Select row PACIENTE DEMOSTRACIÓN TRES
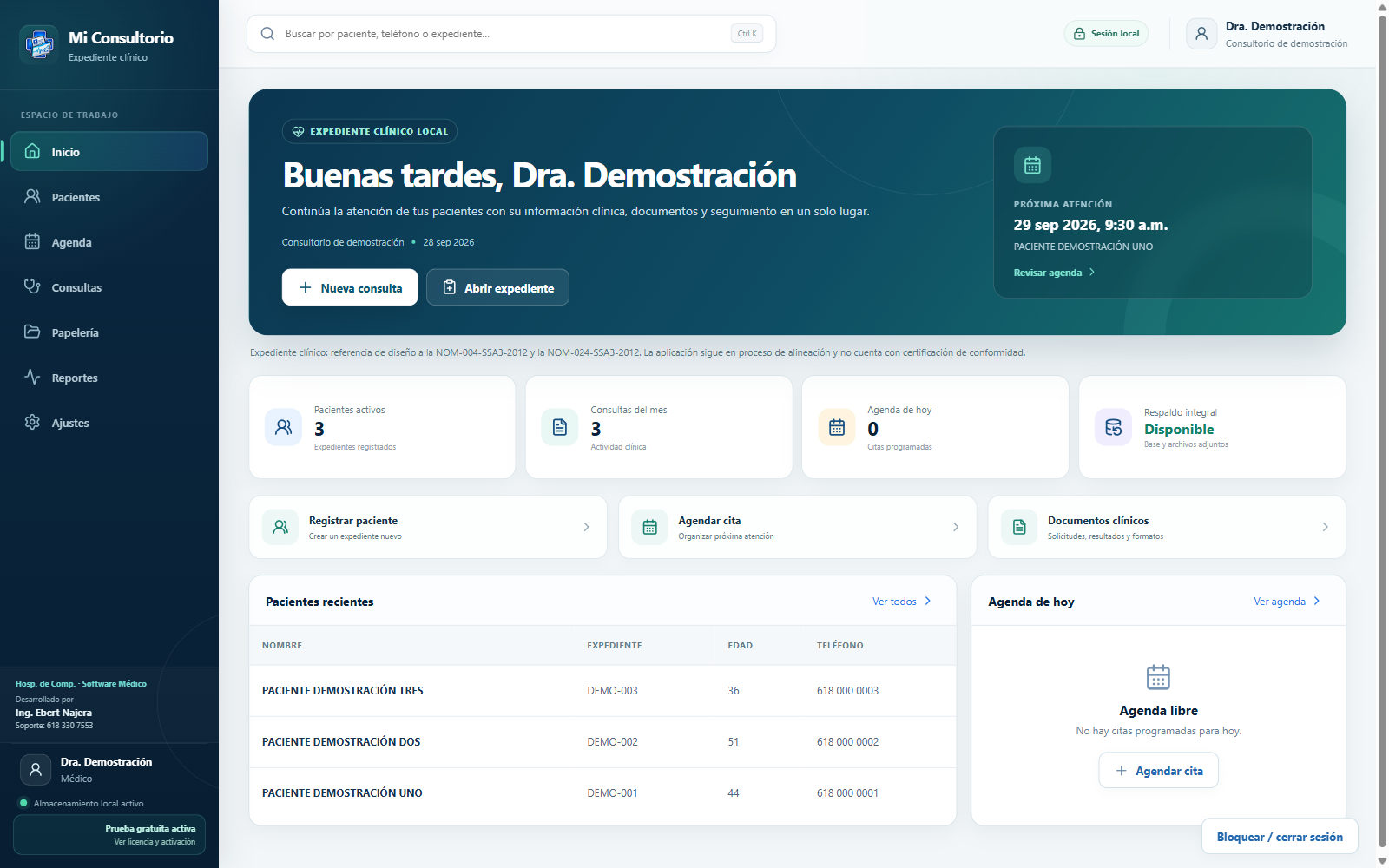 (602, 691)
